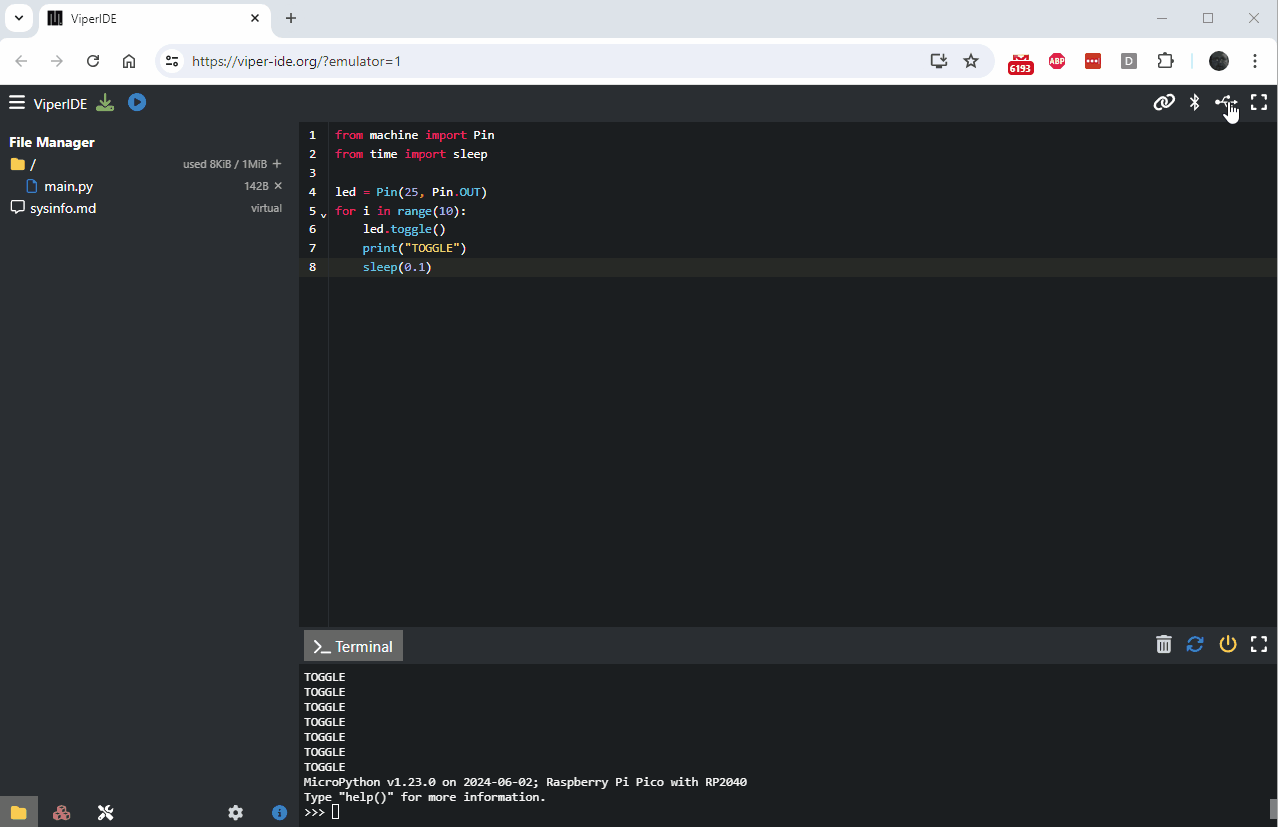Connect using the WebREPL link icon
The image size is (1278, 827).
(x=1163, y=102)
